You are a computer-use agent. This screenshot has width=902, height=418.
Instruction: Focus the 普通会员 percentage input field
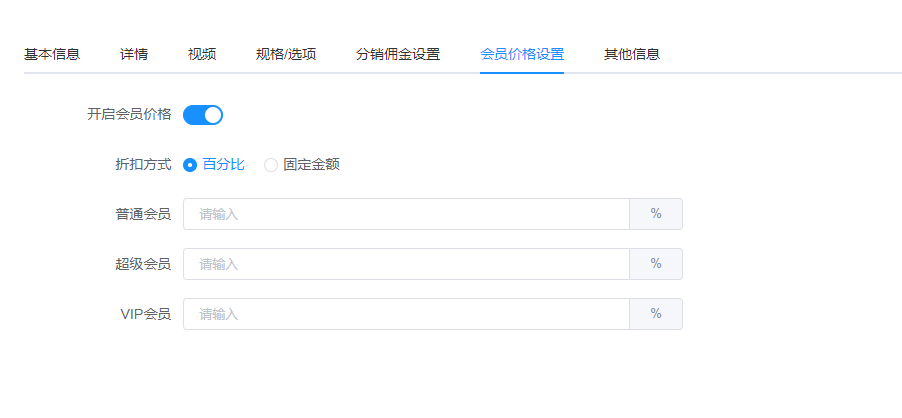tap(406, 214)
